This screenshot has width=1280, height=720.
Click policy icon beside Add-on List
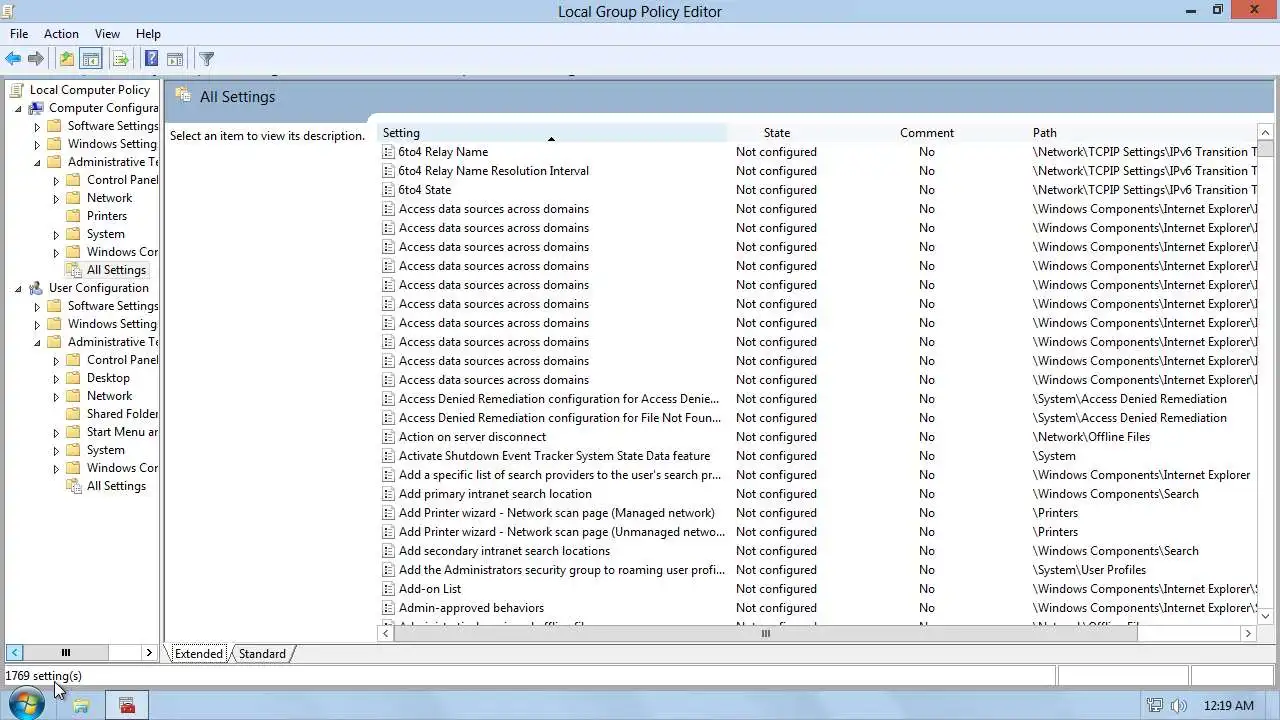click(389, 589)
